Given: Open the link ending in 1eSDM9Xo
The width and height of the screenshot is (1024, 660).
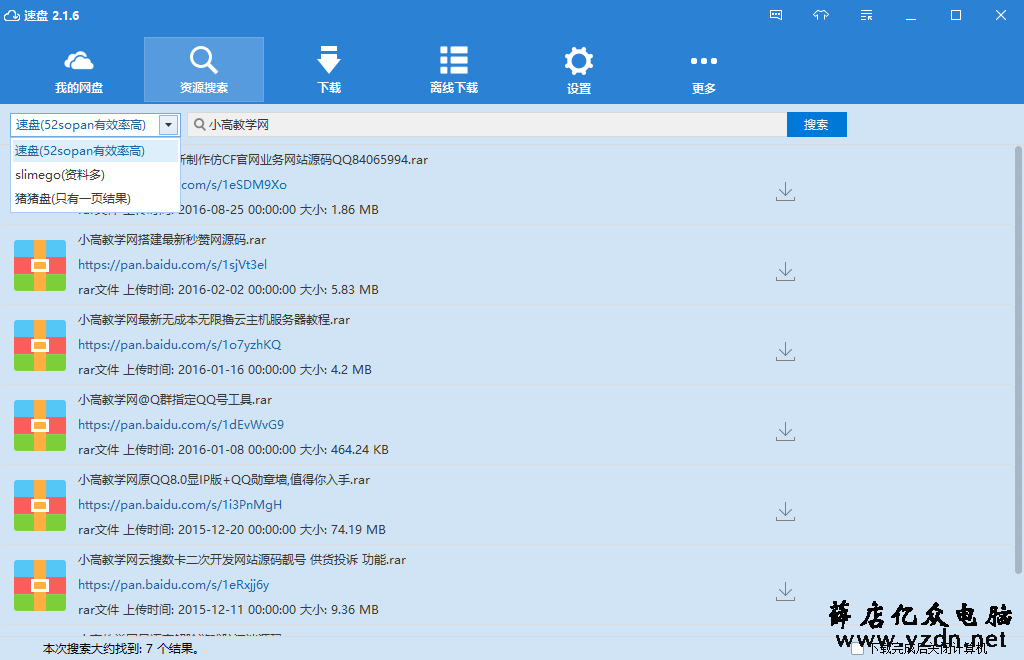Looking at the screenshot, I should [x=234, y=185].
